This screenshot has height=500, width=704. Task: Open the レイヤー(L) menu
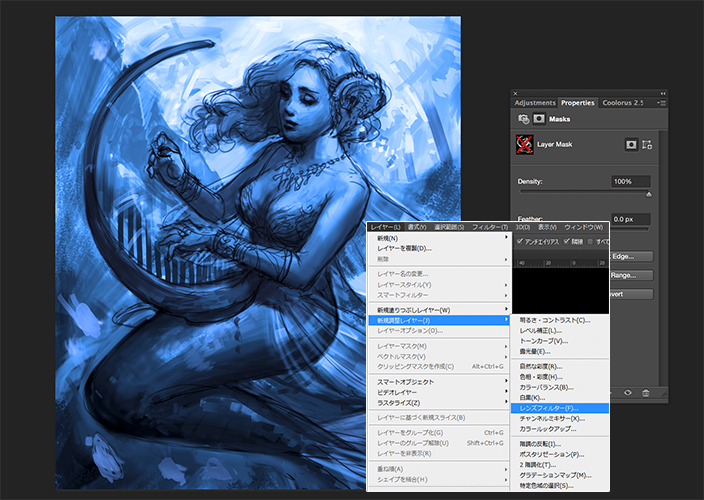(386, 227)
